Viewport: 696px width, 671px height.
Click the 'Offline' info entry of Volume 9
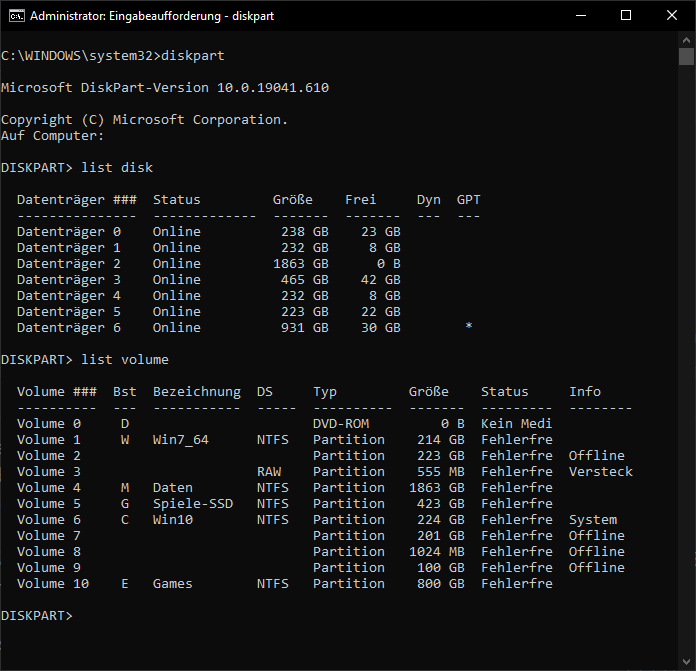pos(597,567)
